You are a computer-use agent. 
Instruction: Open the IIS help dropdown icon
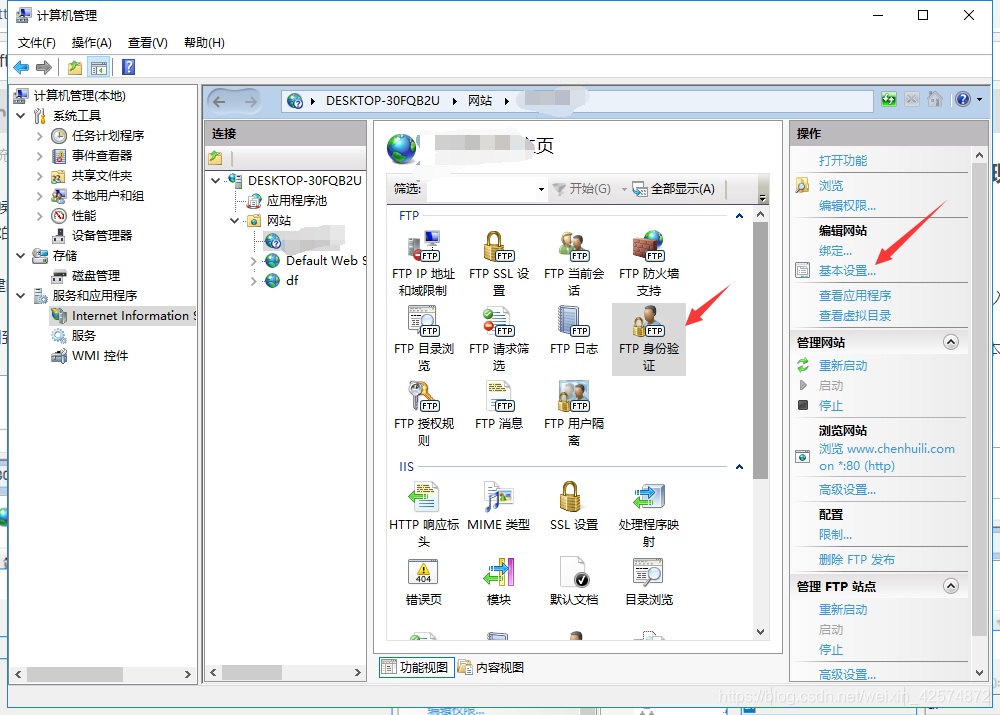[968, 100]
